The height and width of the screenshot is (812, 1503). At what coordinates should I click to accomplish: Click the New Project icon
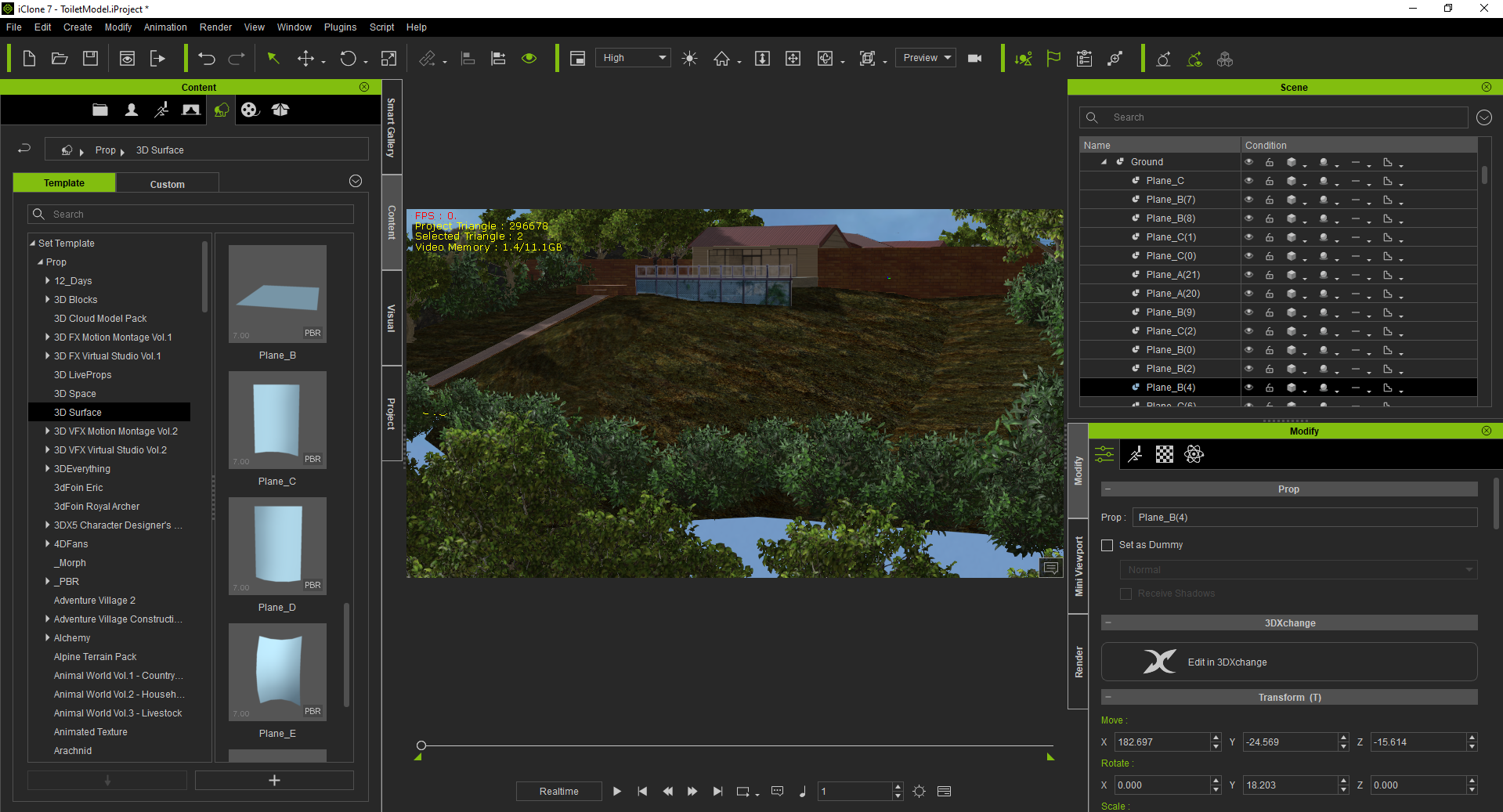point(29,59)
